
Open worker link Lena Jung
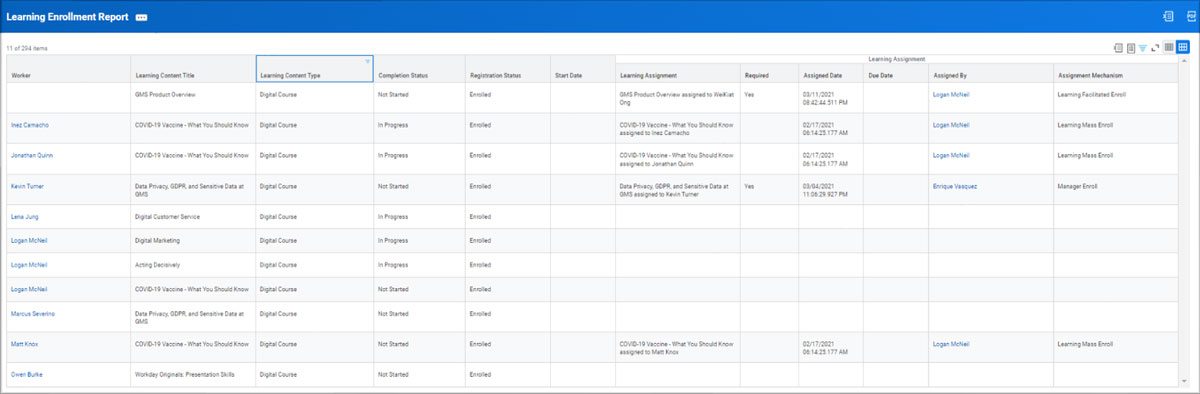click(x=24, y=217)
